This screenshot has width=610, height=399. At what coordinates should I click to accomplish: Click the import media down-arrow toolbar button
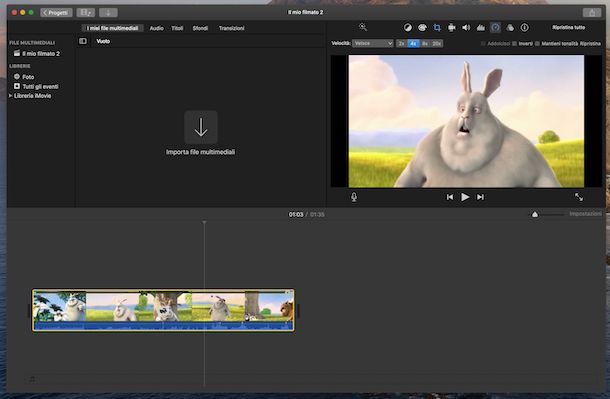[108, 12]
